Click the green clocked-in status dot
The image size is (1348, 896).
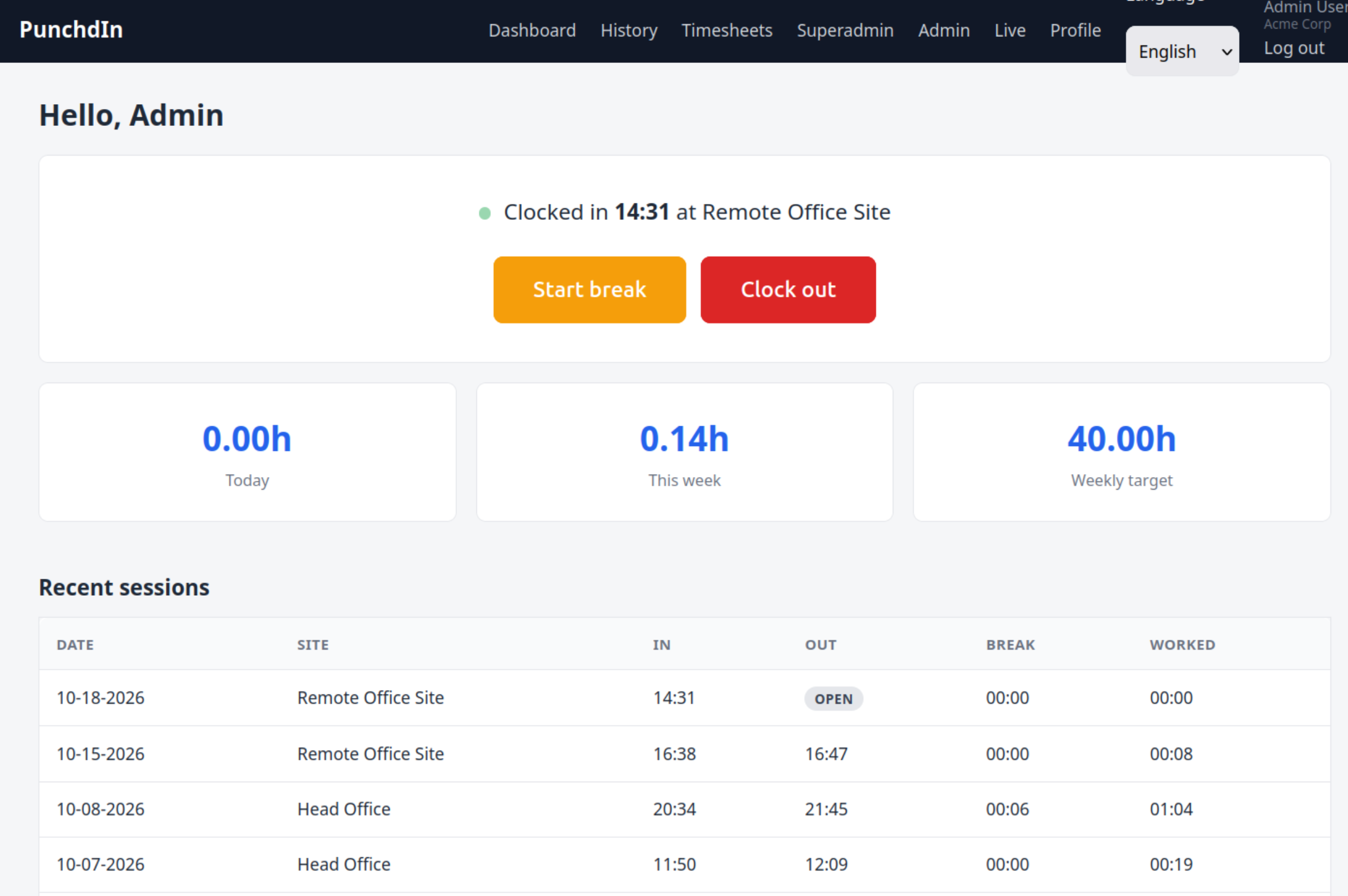[484, 213]
